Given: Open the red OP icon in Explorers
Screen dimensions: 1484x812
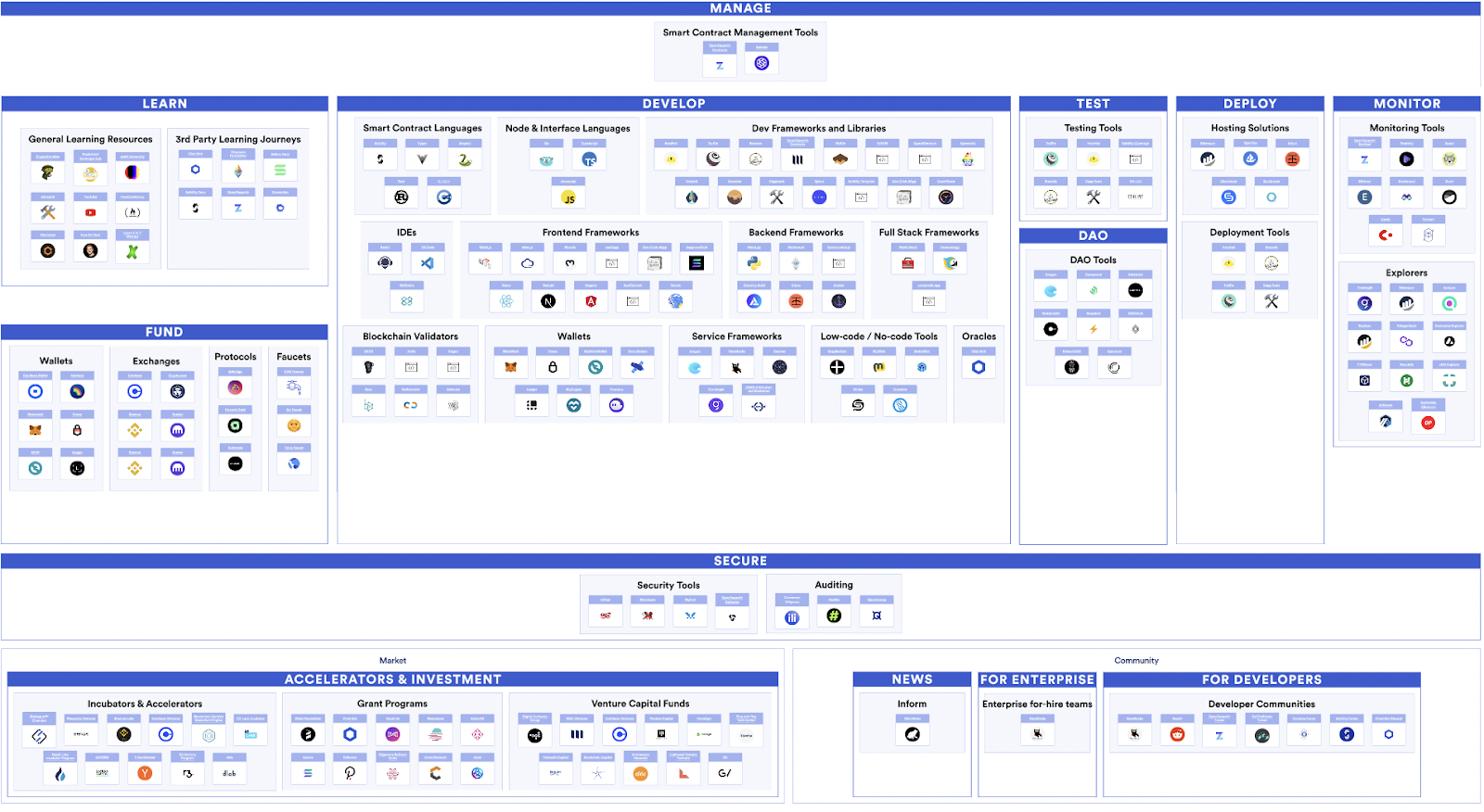Looking at the screenshot, I should click(x=1428, y=423).
